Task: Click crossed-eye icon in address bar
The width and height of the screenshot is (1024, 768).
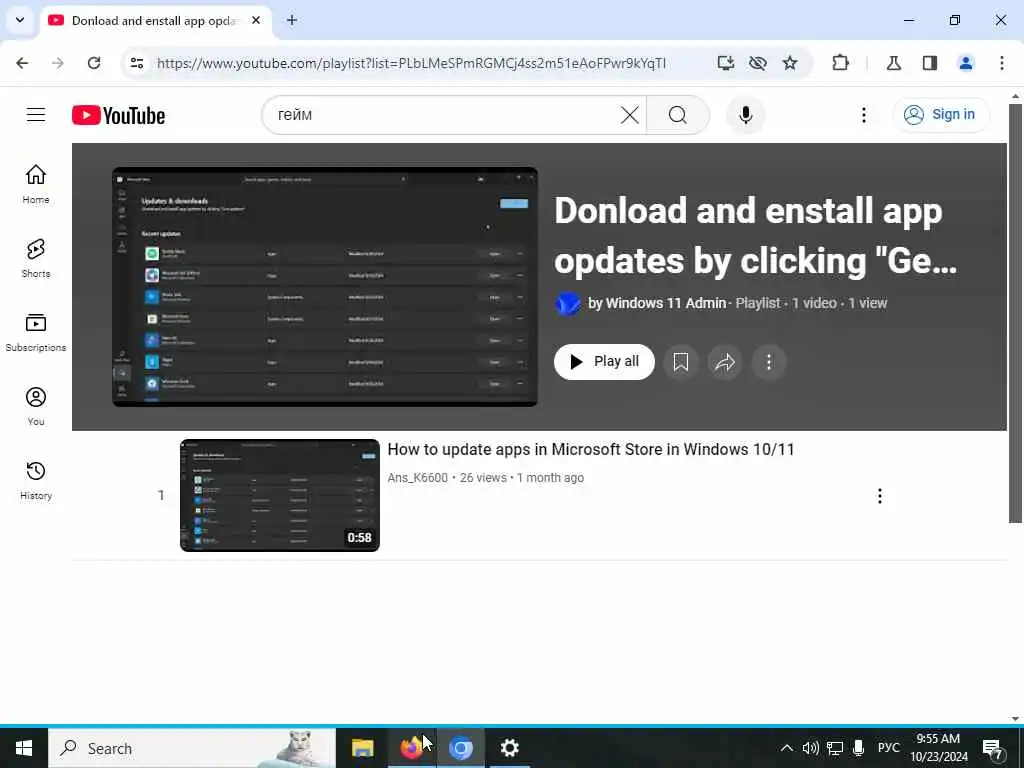Action: pyautogui.click(x=758, y=63)
